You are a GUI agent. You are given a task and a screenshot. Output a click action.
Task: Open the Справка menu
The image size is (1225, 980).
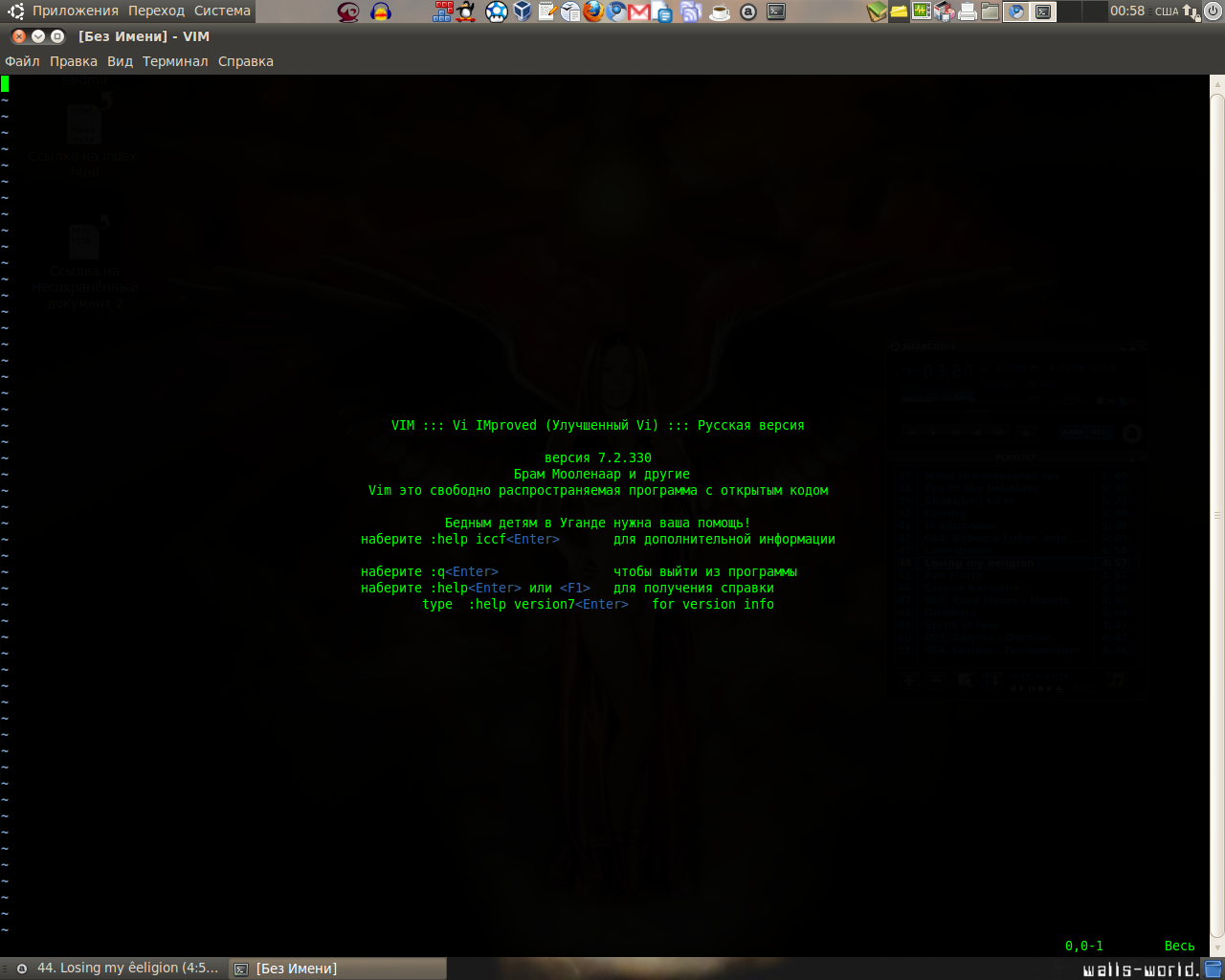(x=246, y=61)
